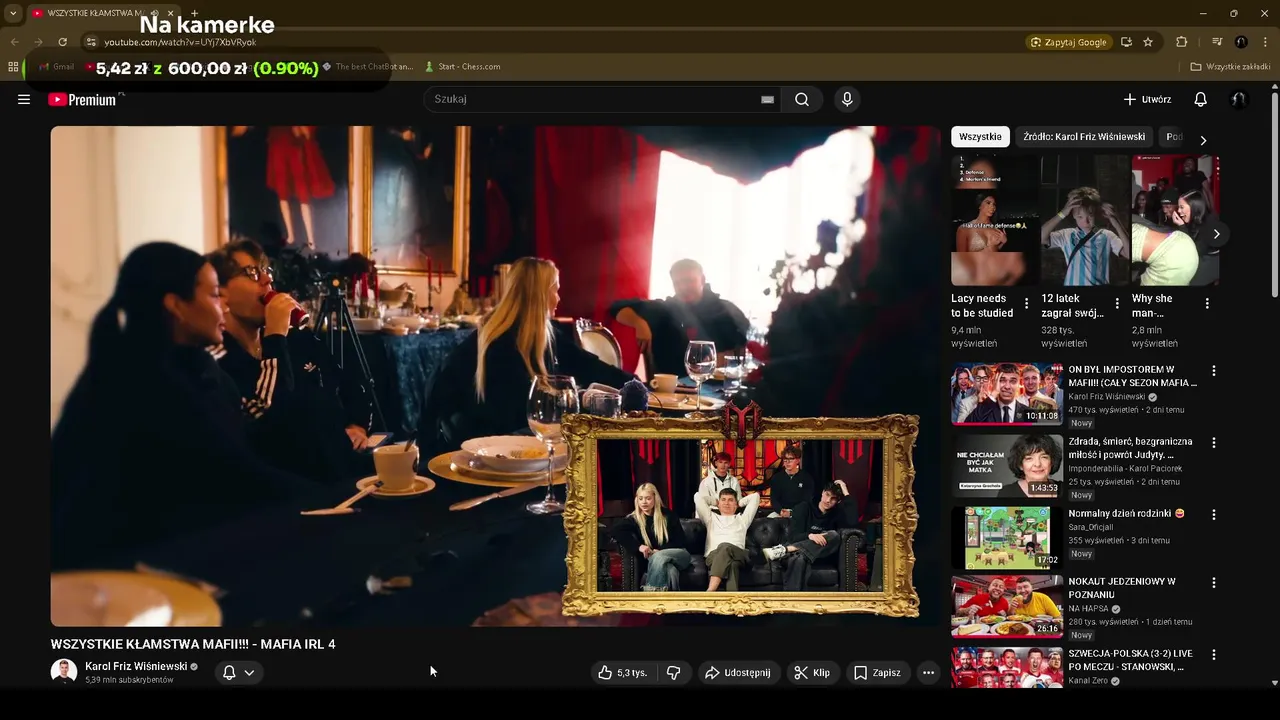The image size is (1280, 720).
Task: Close the WSZYSTKIE KŁAMSTWA browser tab
Action: 170,13
